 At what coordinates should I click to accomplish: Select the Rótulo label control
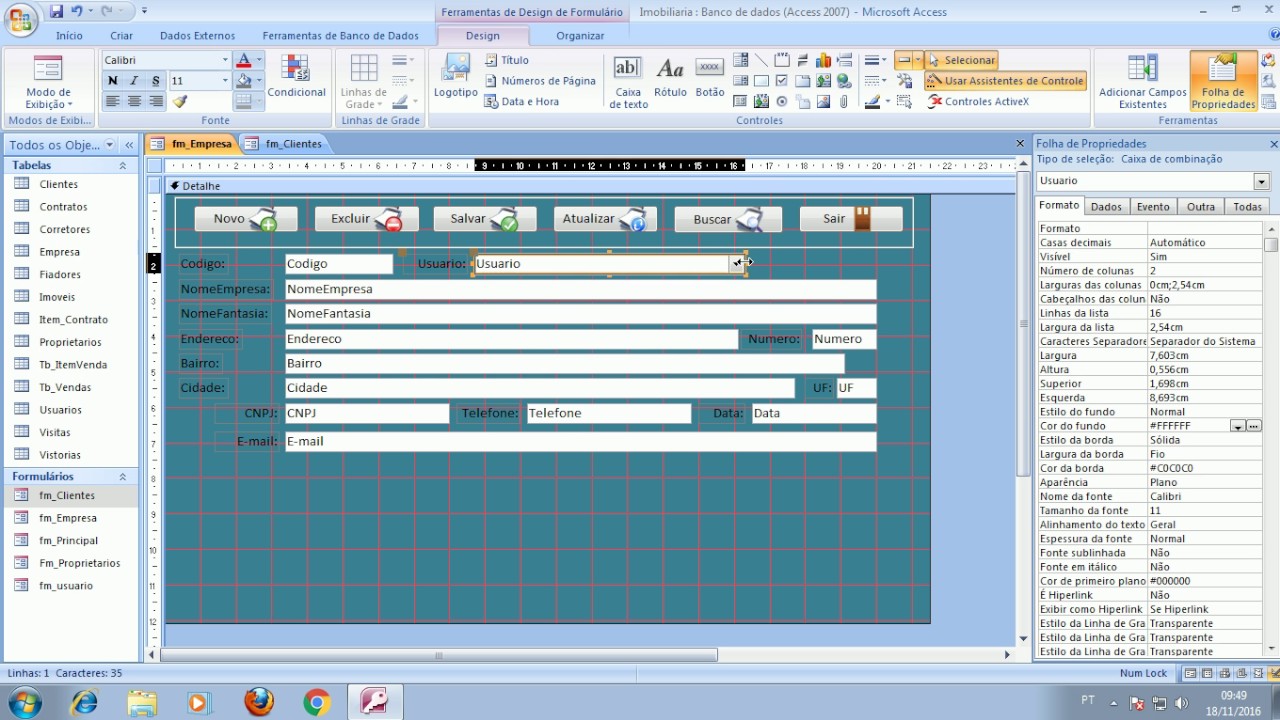tap(670, 77)
